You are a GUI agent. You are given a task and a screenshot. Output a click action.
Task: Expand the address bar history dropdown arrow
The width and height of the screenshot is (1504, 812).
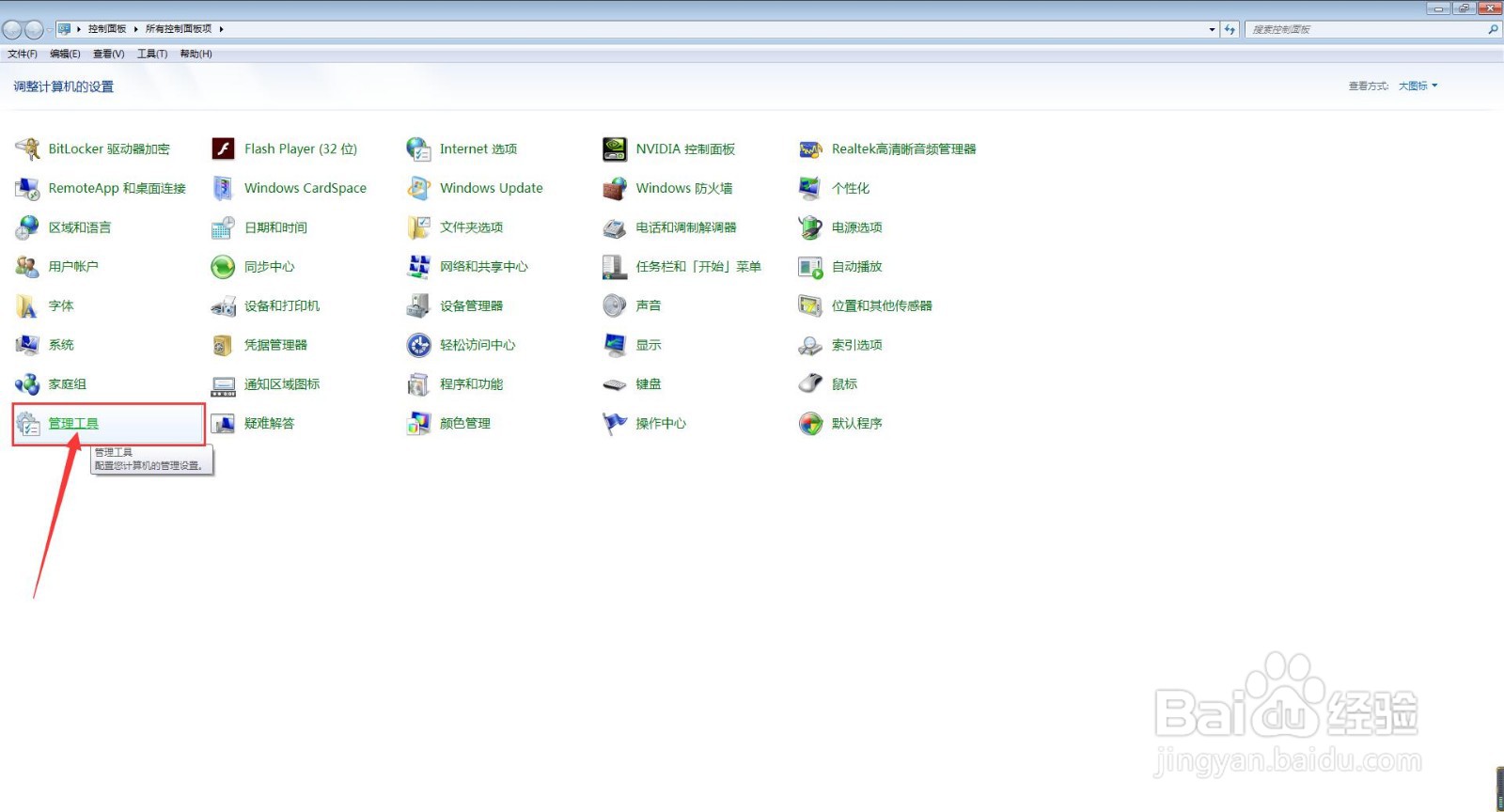1212,29
